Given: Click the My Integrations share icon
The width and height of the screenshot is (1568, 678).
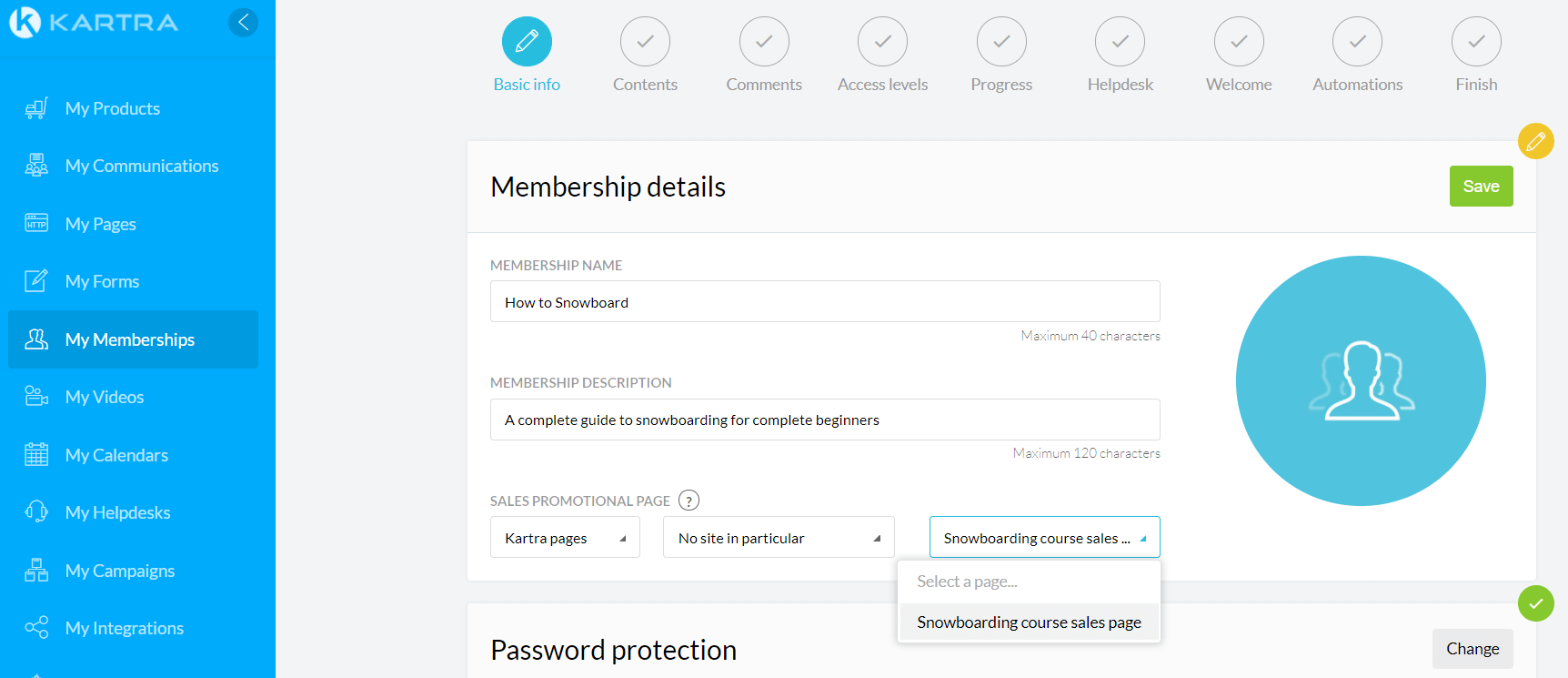Looking at the screenshot, I should (36, 627).
